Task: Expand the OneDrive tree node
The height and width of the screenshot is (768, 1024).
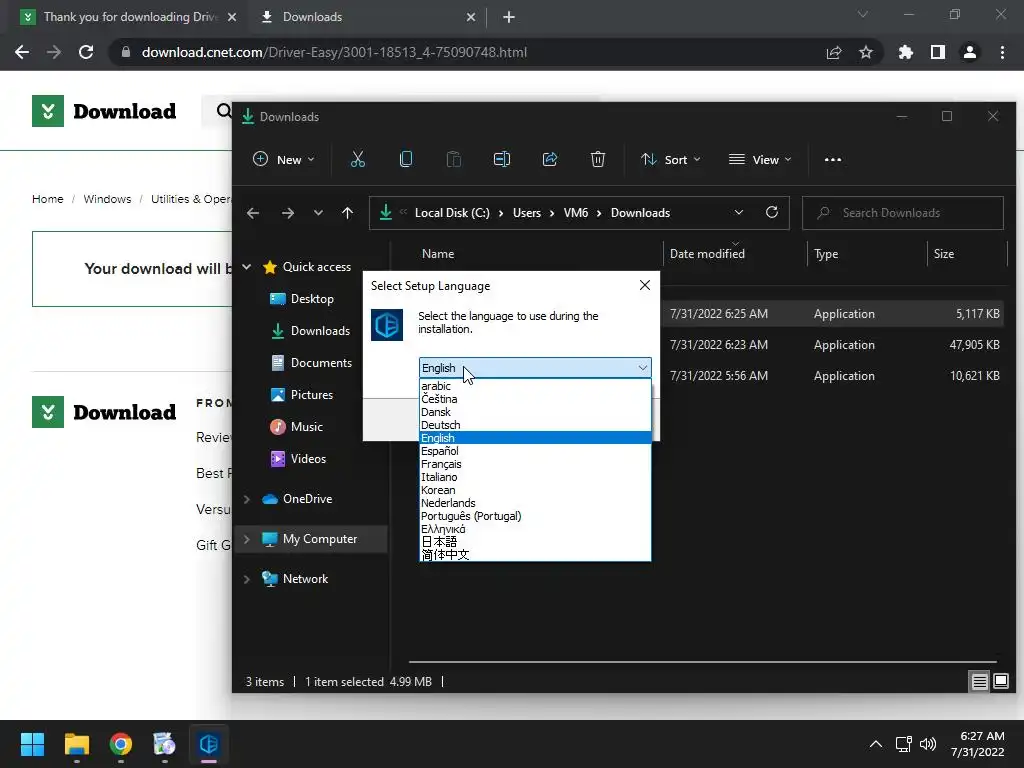Action: click(x=247, y=499)
